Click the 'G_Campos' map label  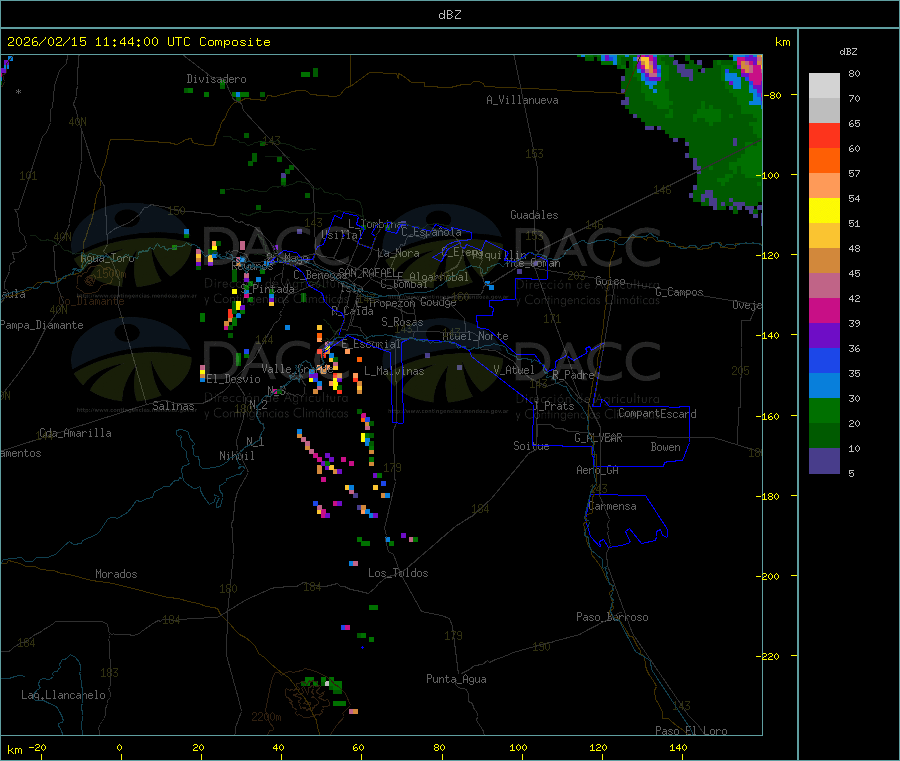(680, 292)
